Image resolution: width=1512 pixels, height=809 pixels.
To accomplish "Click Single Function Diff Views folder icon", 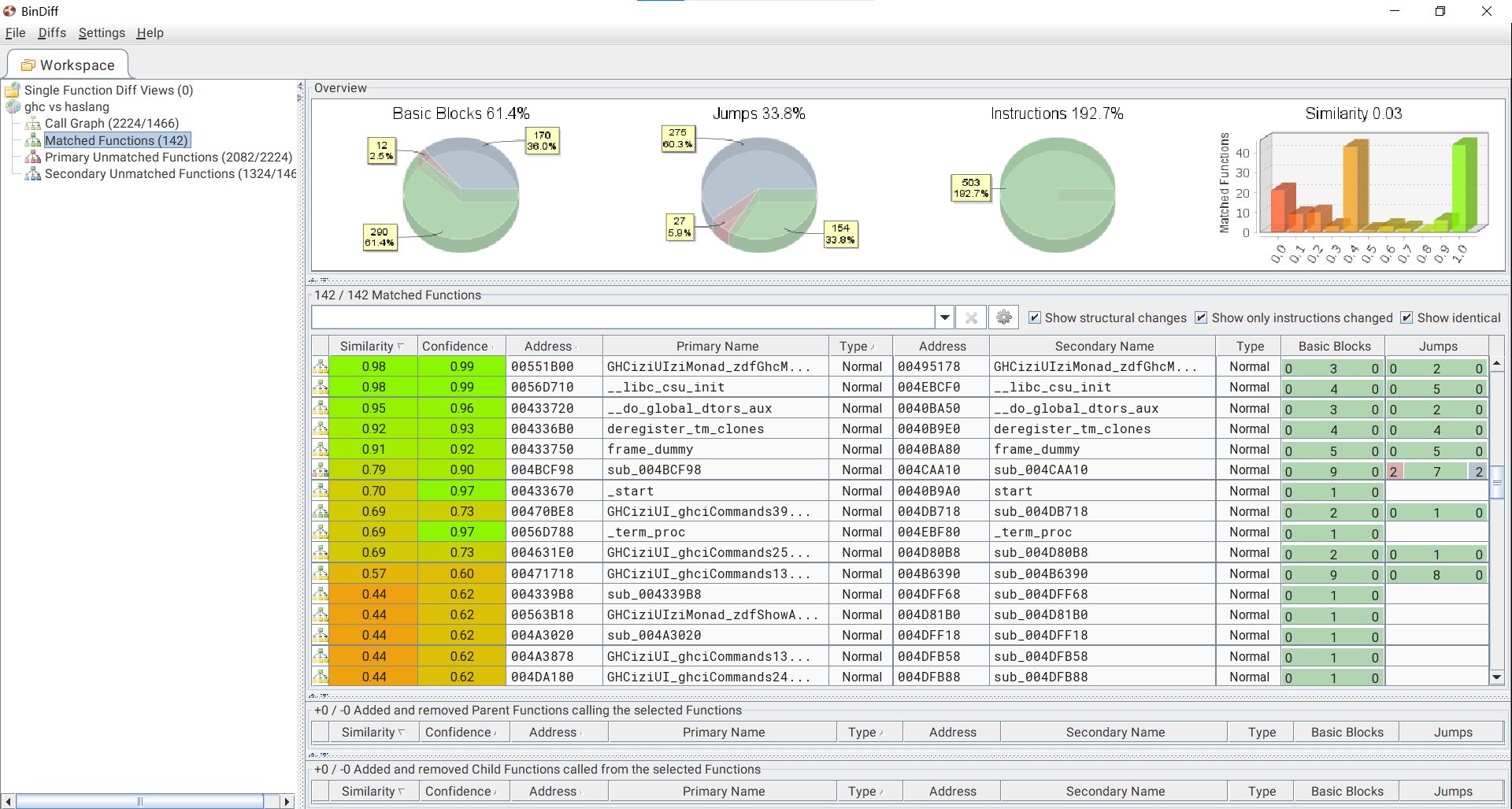I will (x=13, y=90).
